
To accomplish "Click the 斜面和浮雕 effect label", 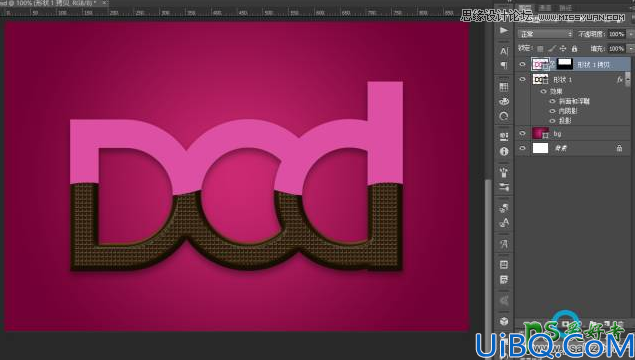I will (x=574, y=101).
